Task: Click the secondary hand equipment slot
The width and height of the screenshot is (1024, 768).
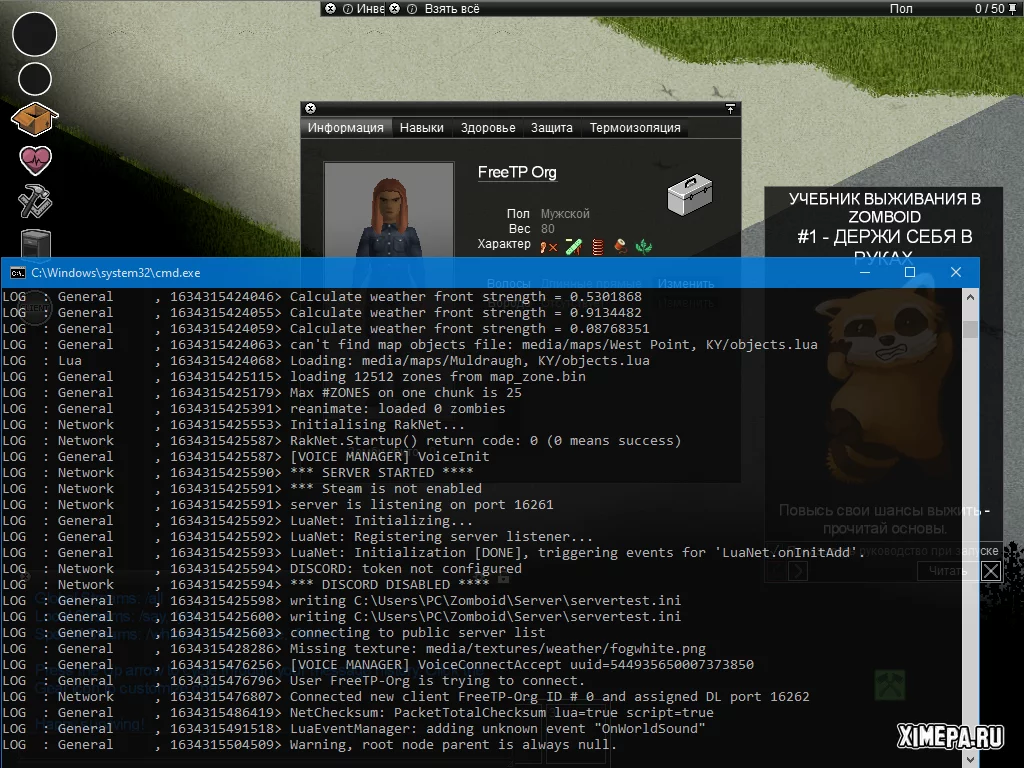Action: click(35, 79)
